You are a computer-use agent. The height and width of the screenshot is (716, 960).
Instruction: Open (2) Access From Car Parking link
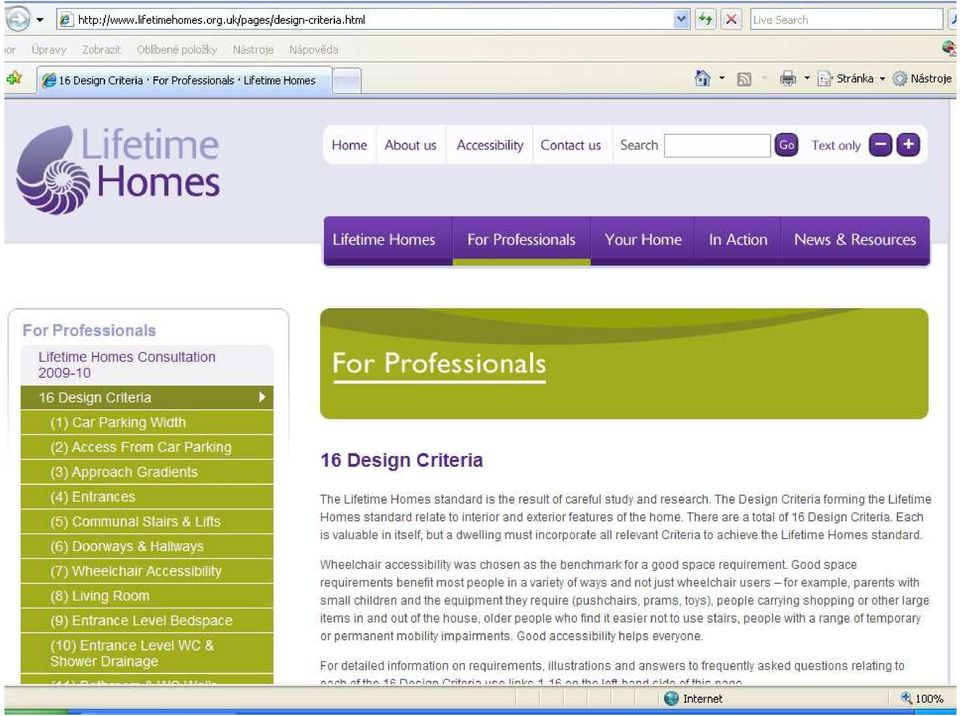click(147, 448)
